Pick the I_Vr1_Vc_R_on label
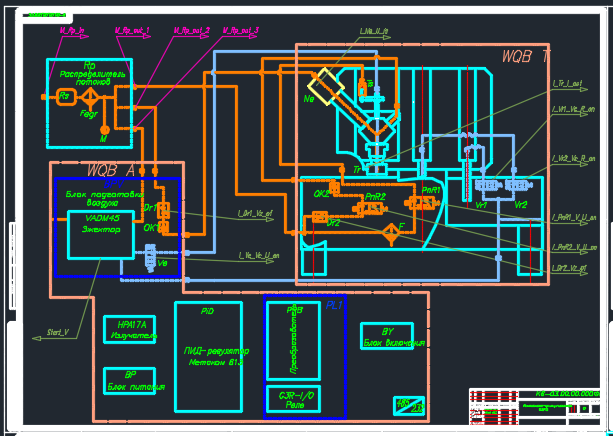This screenshot has width=613, height=436. pyautogui.click(x=574, y=109)
